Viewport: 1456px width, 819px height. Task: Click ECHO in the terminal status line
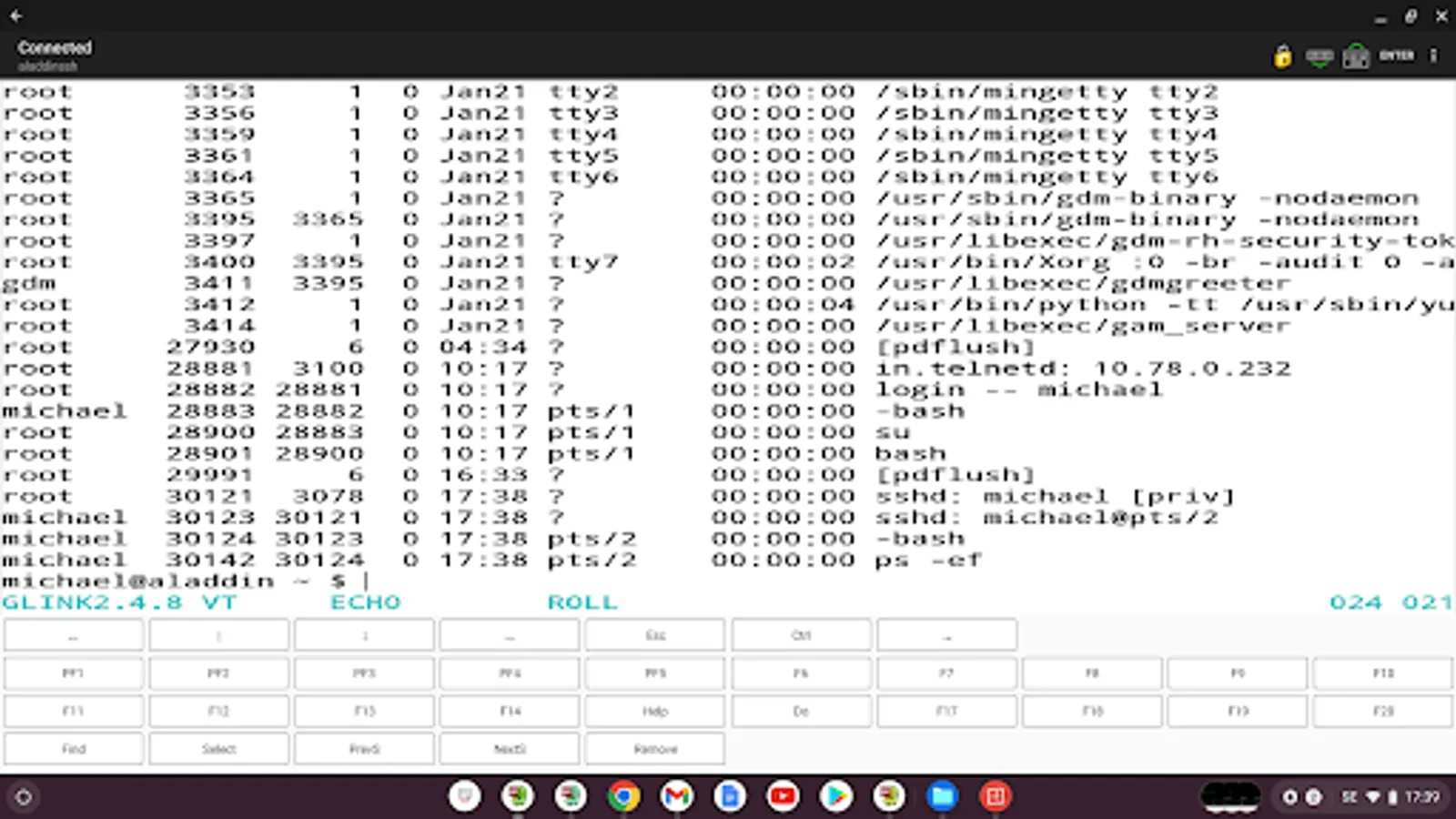coord(365,602)
